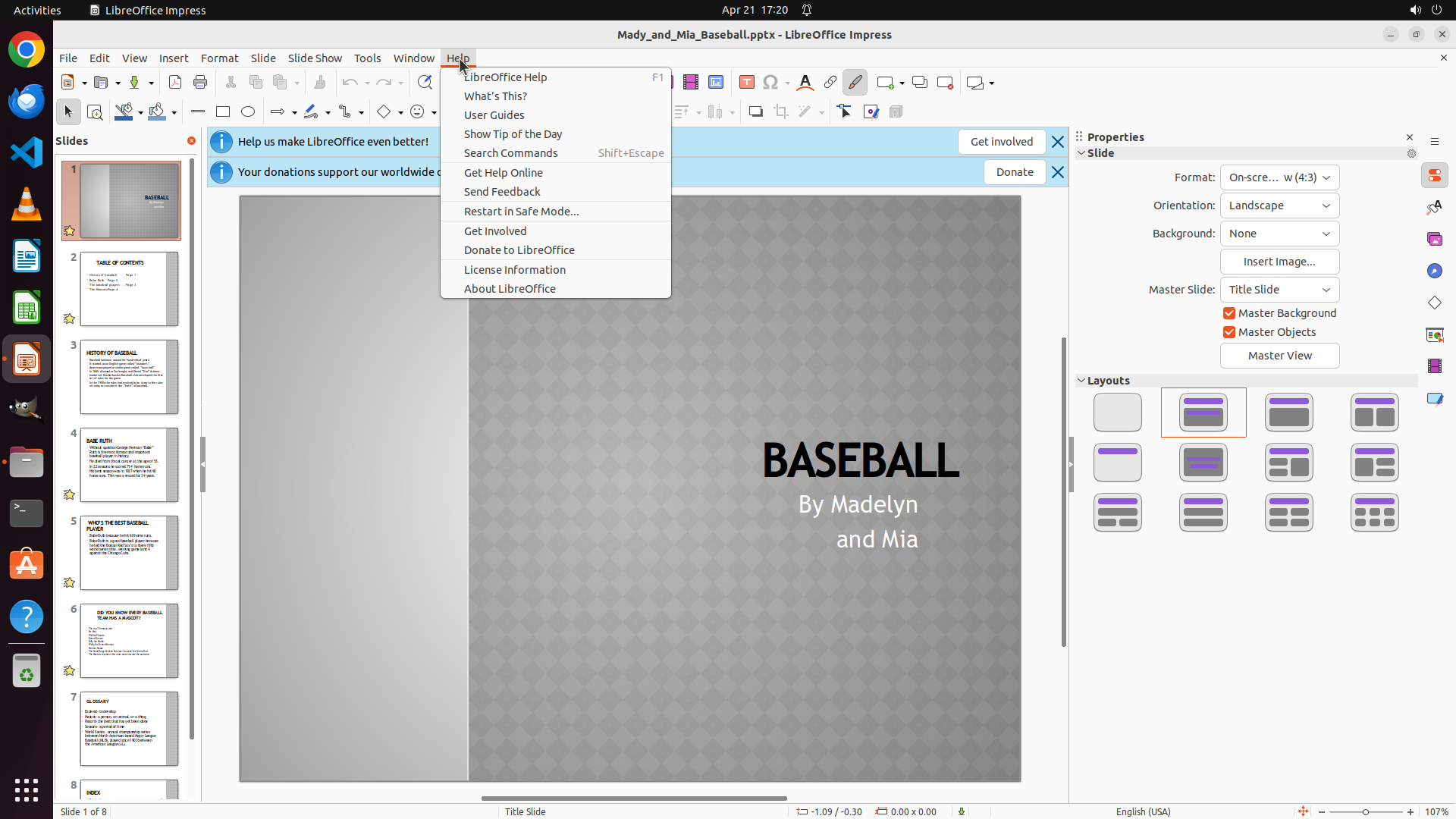Image resolution: width=1456 pixels, height=819 pixels.
Task: Open the Master Slide dropdown
Action: (1279, 290)
